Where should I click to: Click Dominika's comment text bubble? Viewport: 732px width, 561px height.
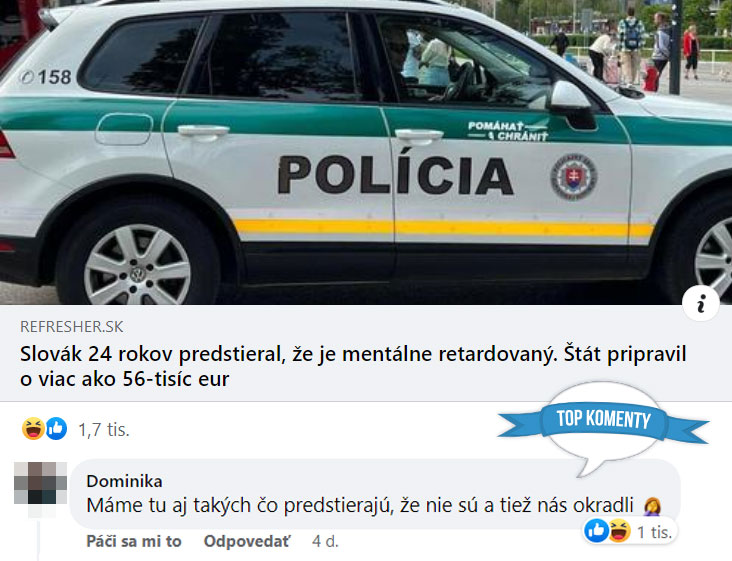point(375,494)
